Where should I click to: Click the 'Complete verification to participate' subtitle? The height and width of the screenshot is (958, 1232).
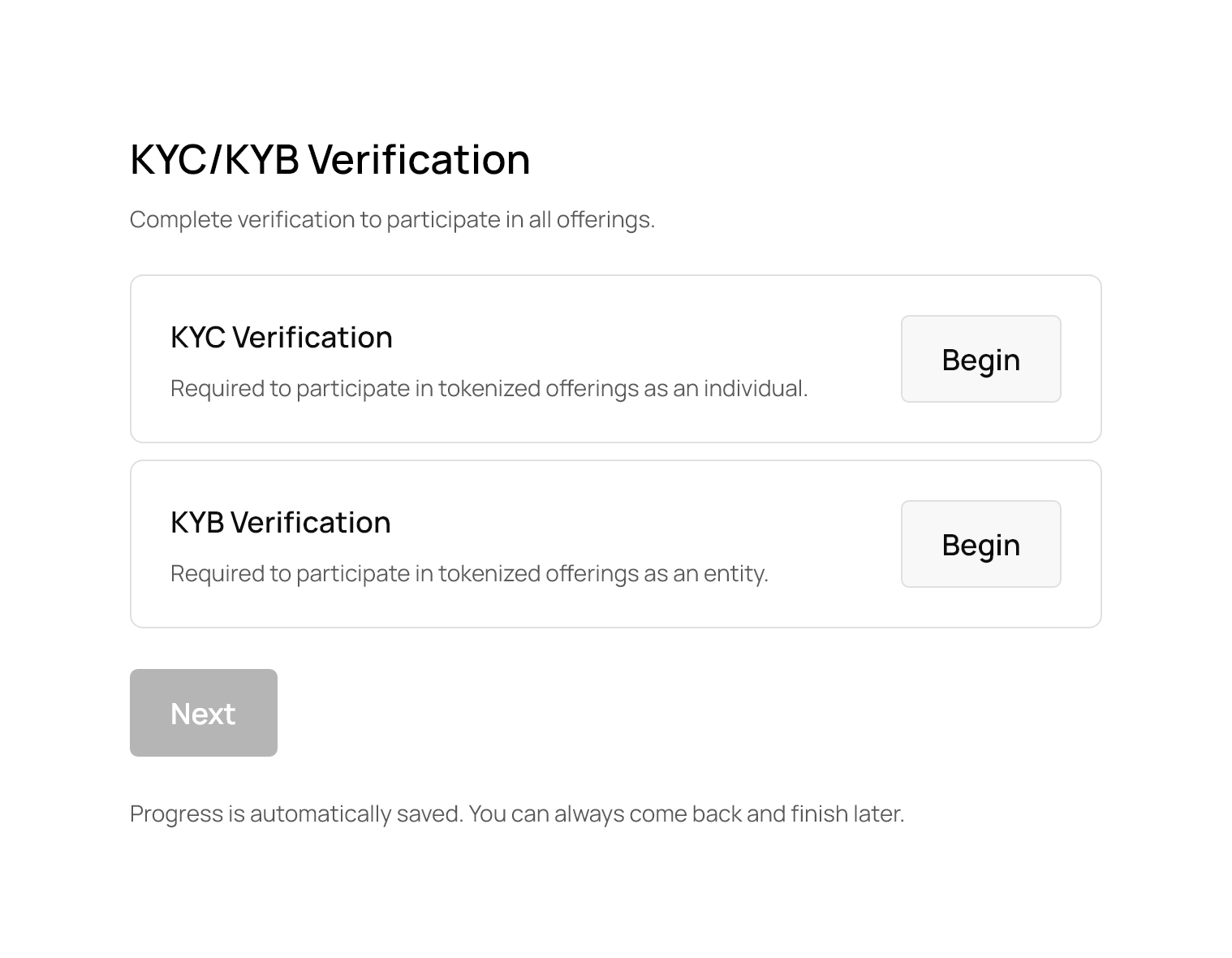(x=392, y=220)
